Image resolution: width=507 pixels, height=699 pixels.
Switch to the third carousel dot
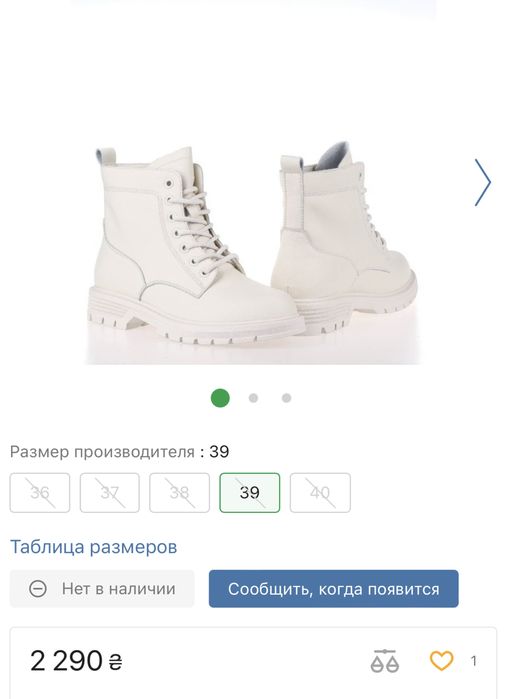(x=286, y=398)
